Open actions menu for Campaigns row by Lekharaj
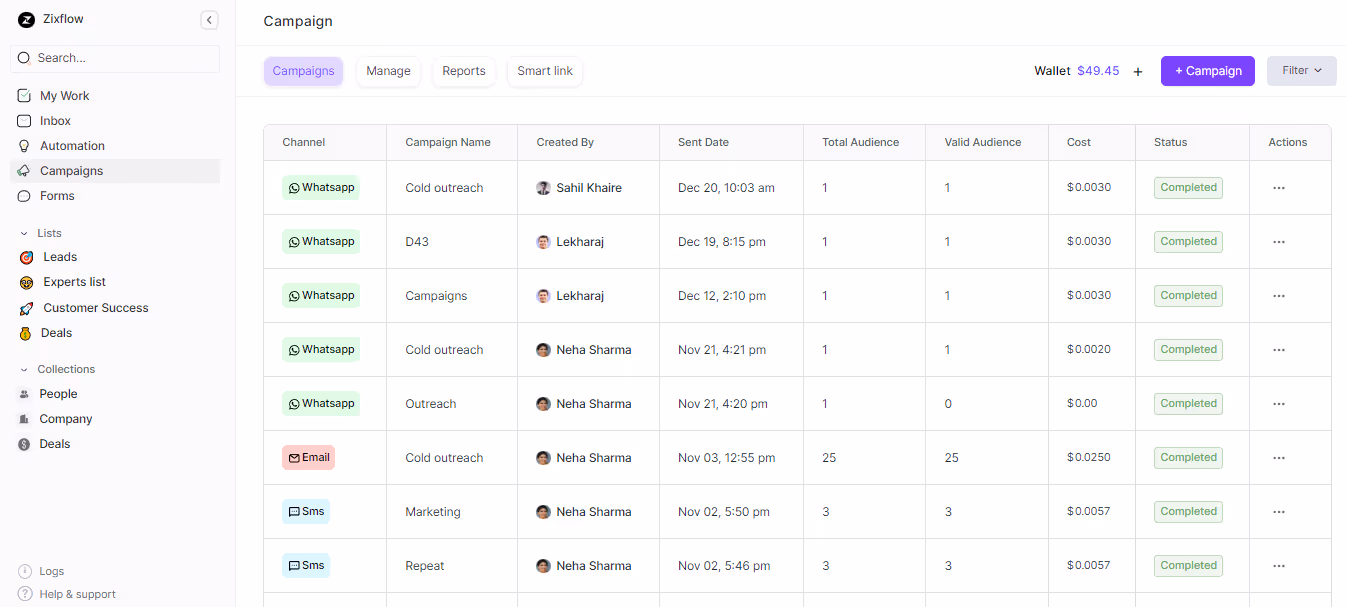The height and width of the screenshot is (607, 1346). 1279,296
